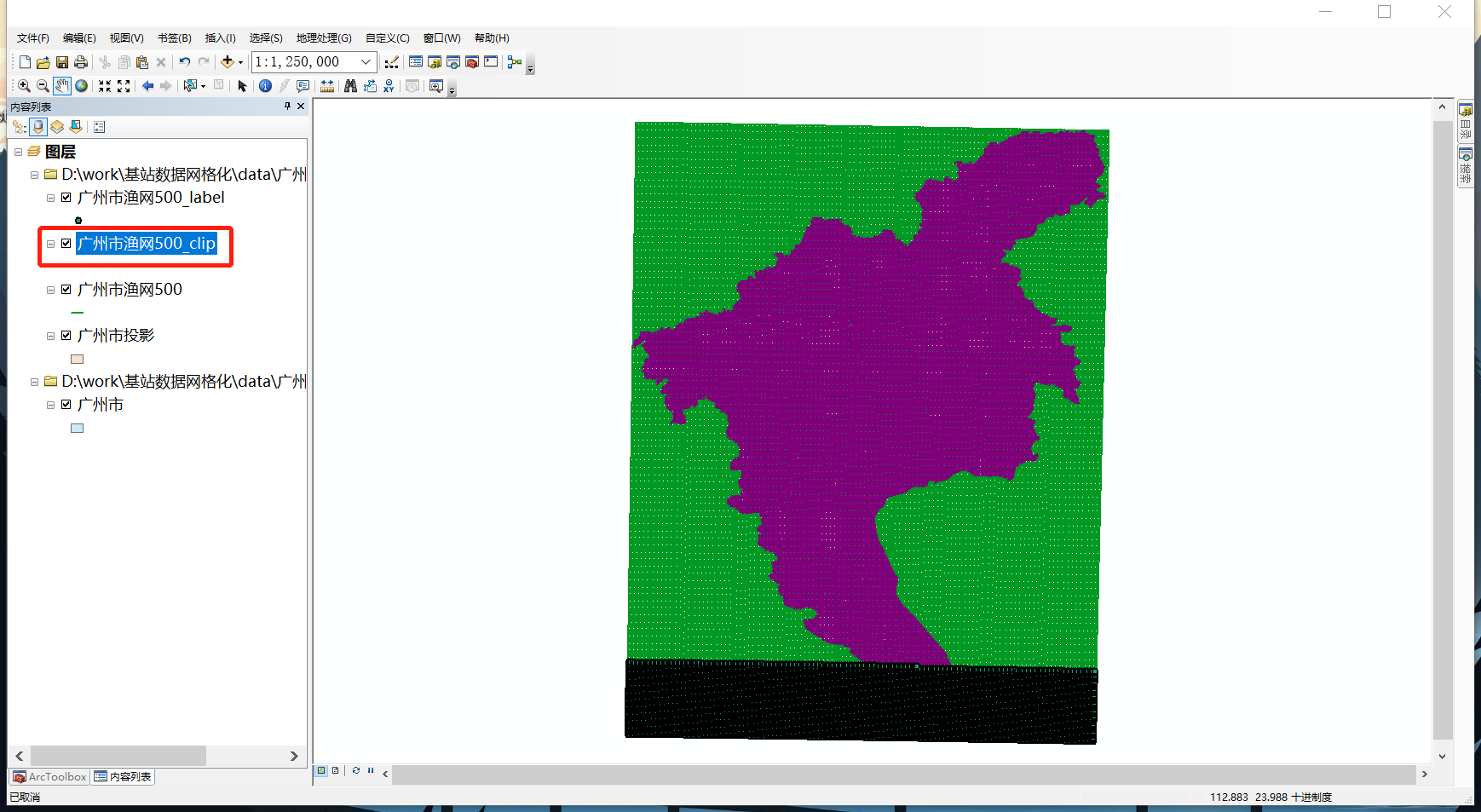Print the map
The height and width of the screenshot is (812, 1481).
pos(81,62)
